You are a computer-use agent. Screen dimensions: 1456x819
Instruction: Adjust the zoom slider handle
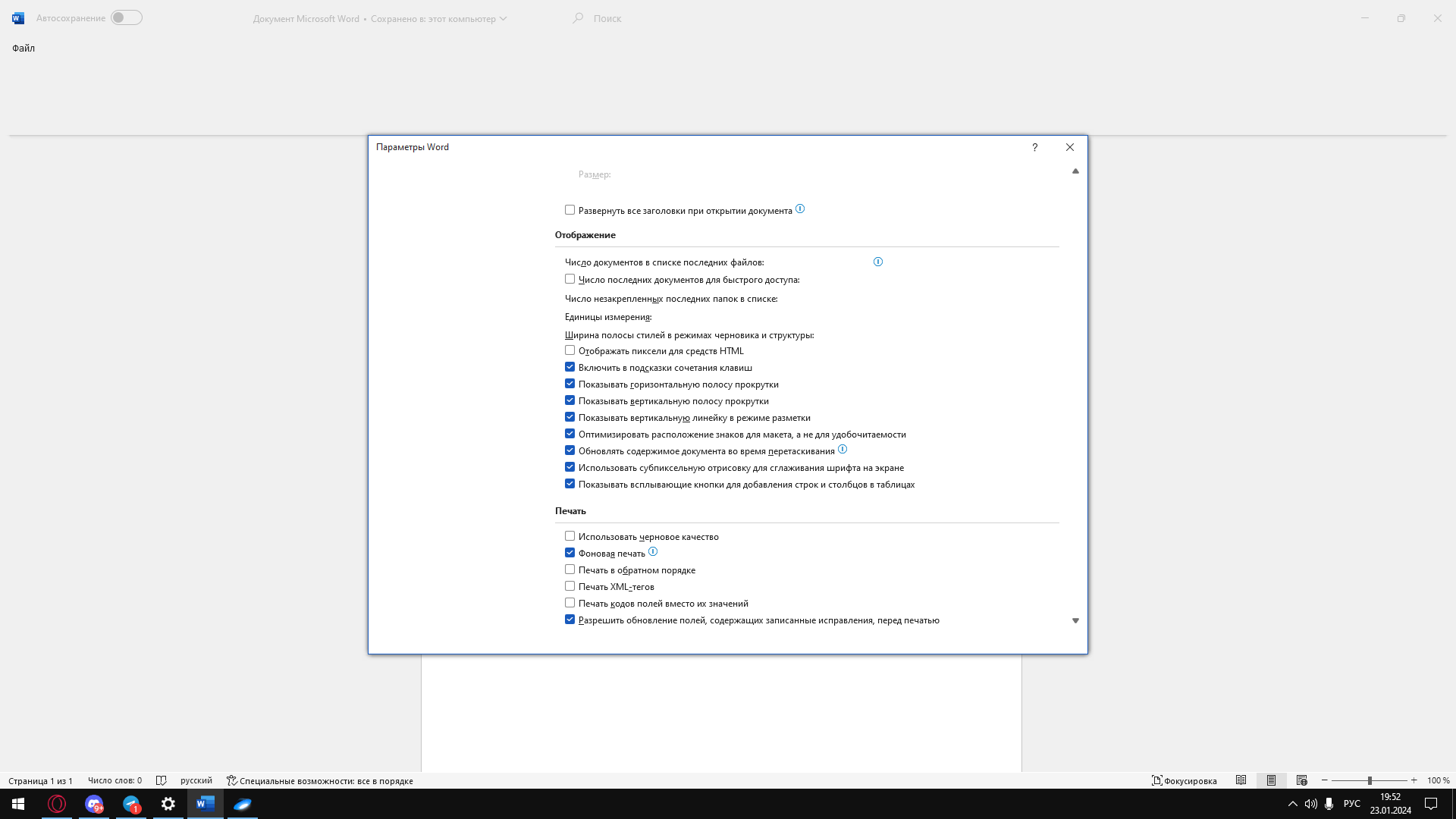coord(1370,780)
